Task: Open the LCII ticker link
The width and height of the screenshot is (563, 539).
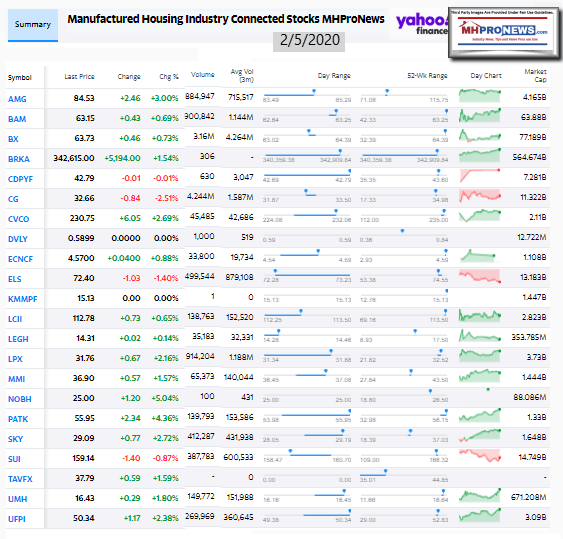Action: (15, 319)
